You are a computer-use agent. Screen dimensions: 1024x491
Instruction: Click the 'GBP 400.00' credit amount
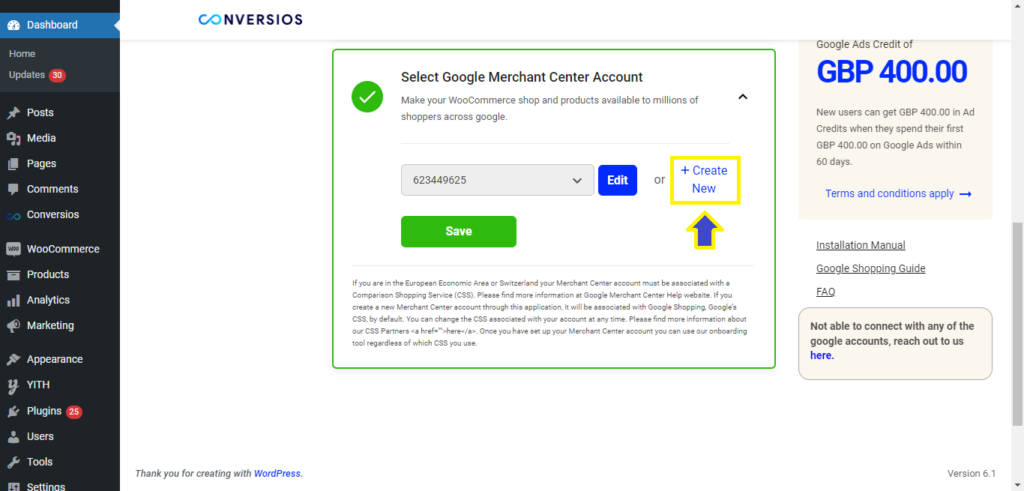click(891, 72)
